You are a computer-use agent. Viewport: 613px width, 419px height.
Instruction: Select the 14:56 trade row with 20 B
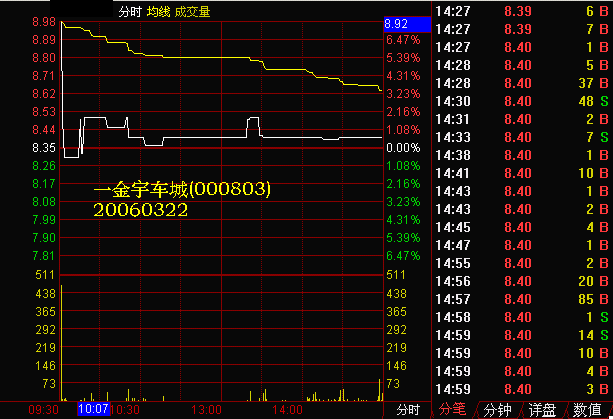pyautogui.click(x=523, y=280)
